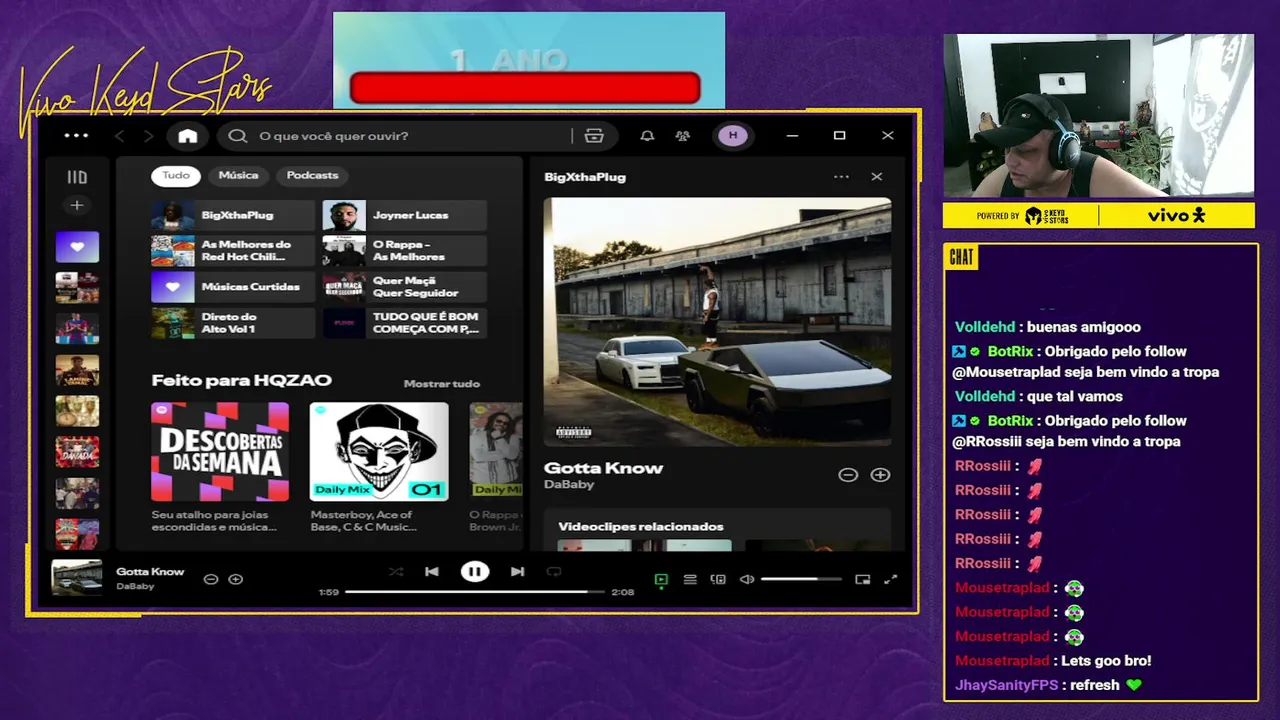This screenshot has width=1280, height=720.
Task: Toggle the repeat mode
Action: (x=554, y=572)
